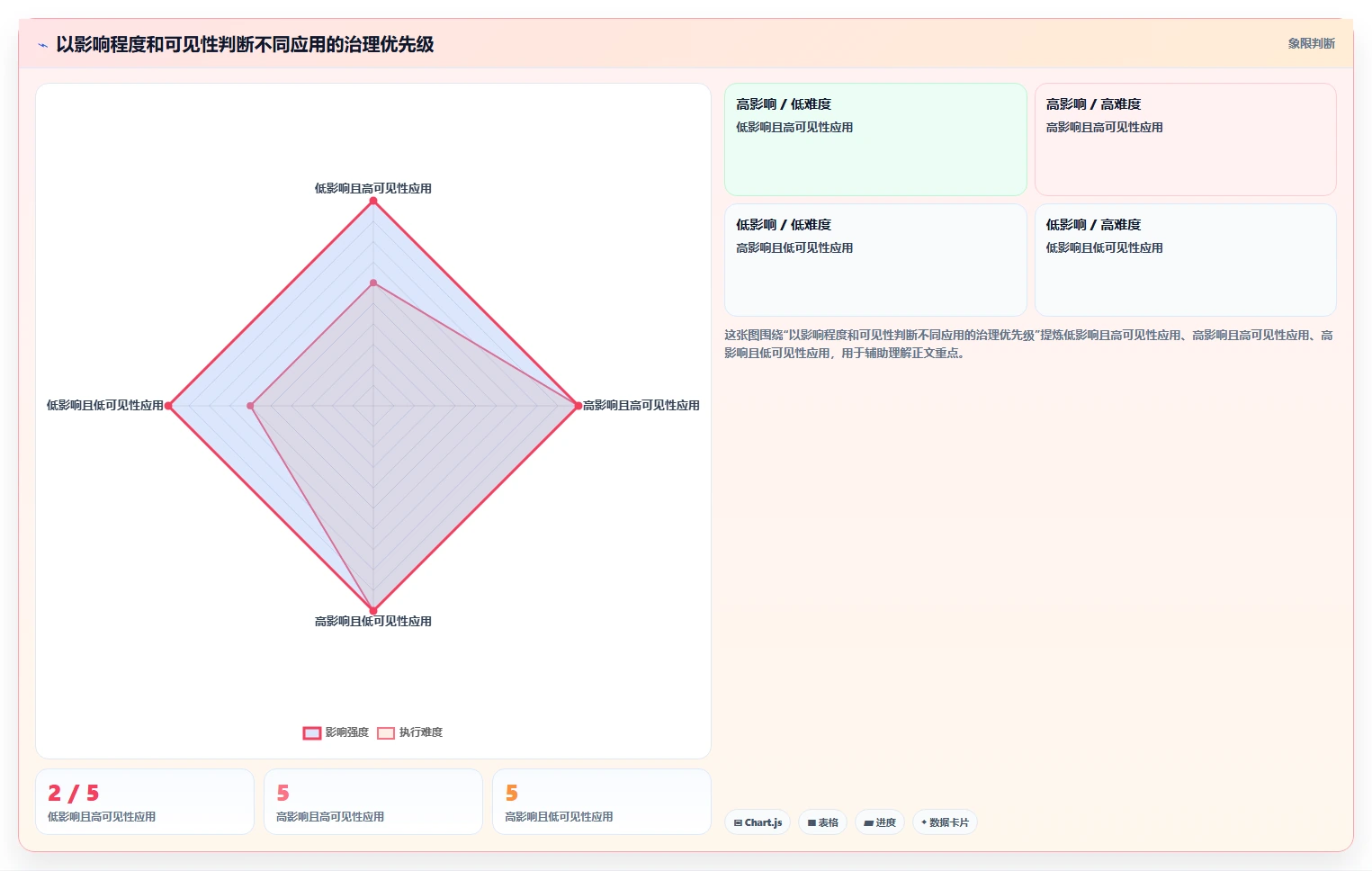Click the stat card labeled 高影响且高可见性应用
1372x871 pixels.
373,802
